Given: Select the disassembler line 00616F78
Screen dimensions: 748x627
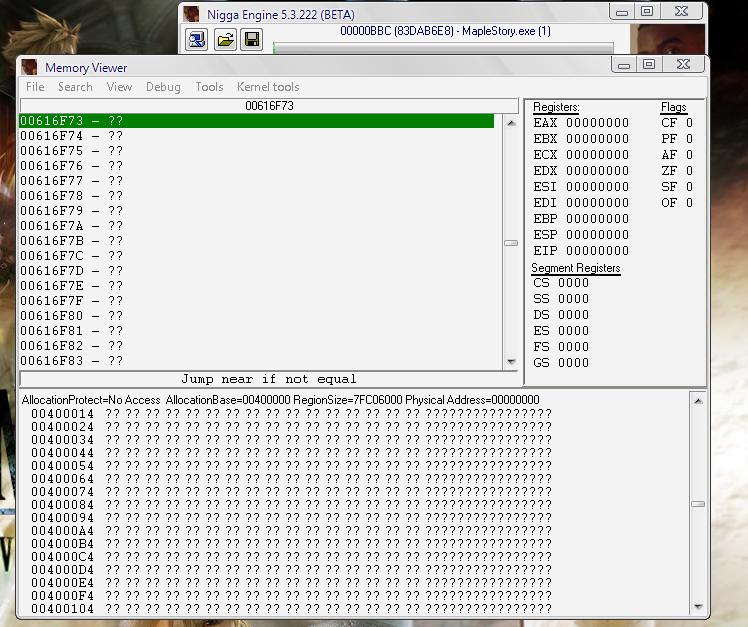Looking at the screenshot, I should (x=257, y=196).
